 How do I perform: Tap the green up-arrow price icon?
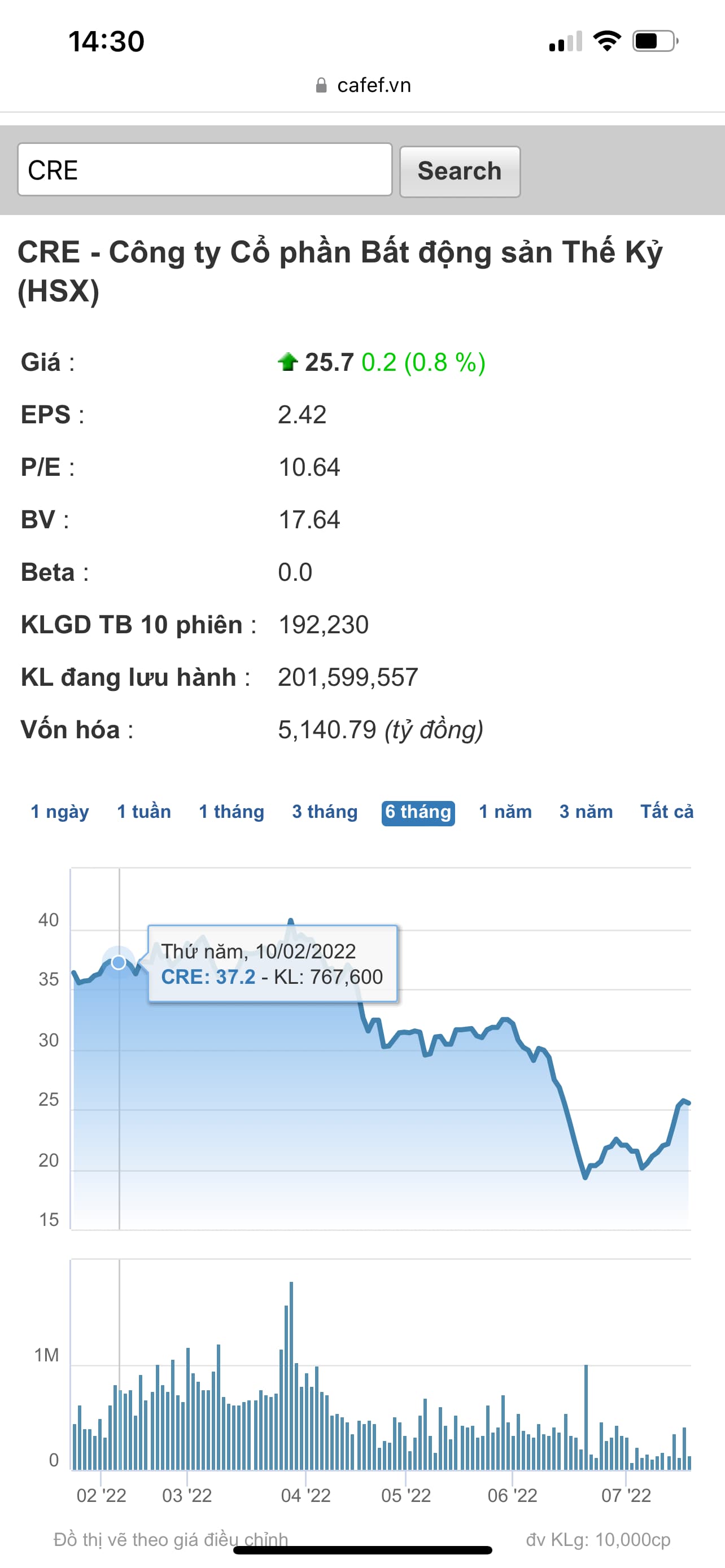287,362
